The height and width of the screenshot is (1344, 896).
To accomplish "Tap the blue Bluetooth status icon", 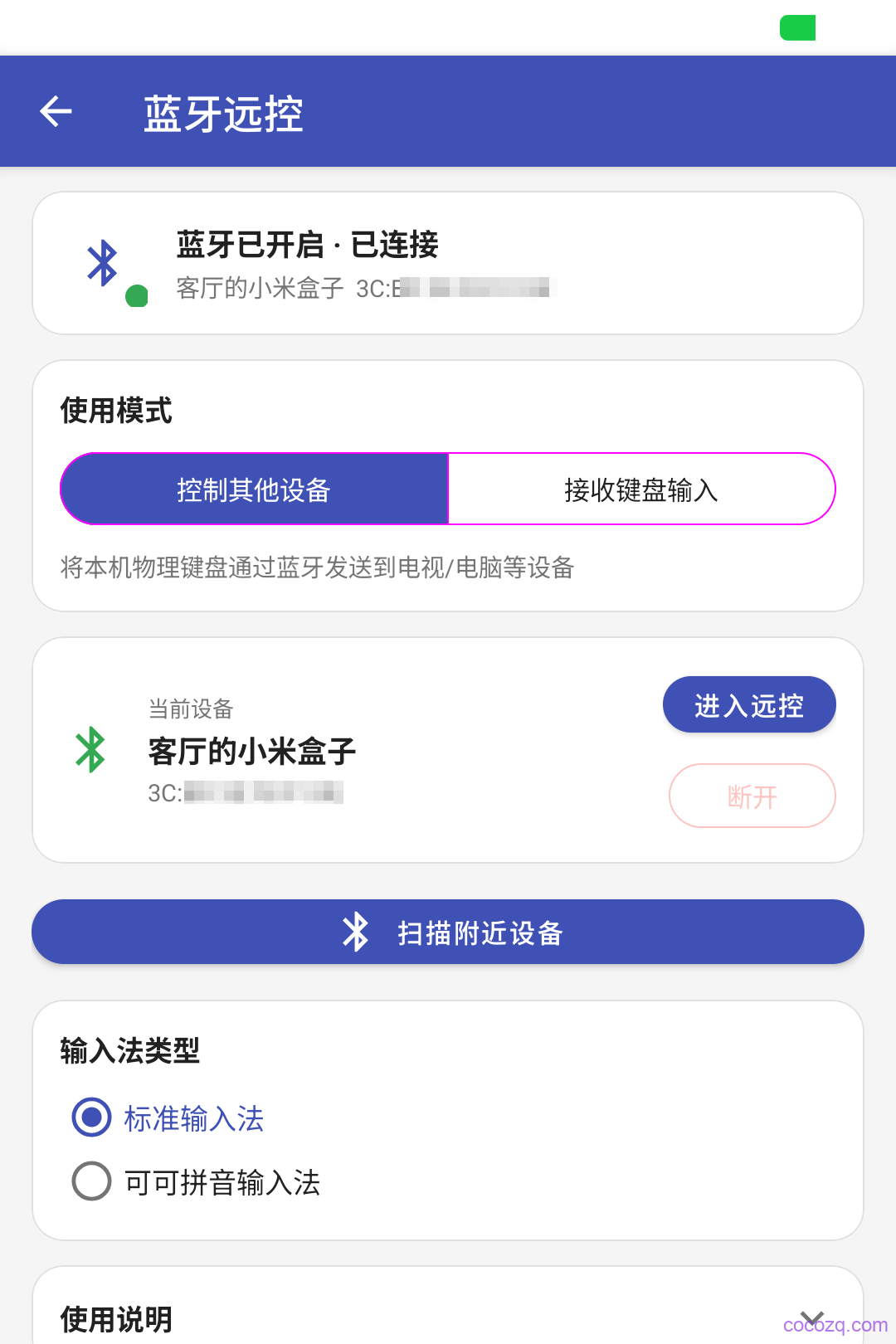I will pos(103,263).
